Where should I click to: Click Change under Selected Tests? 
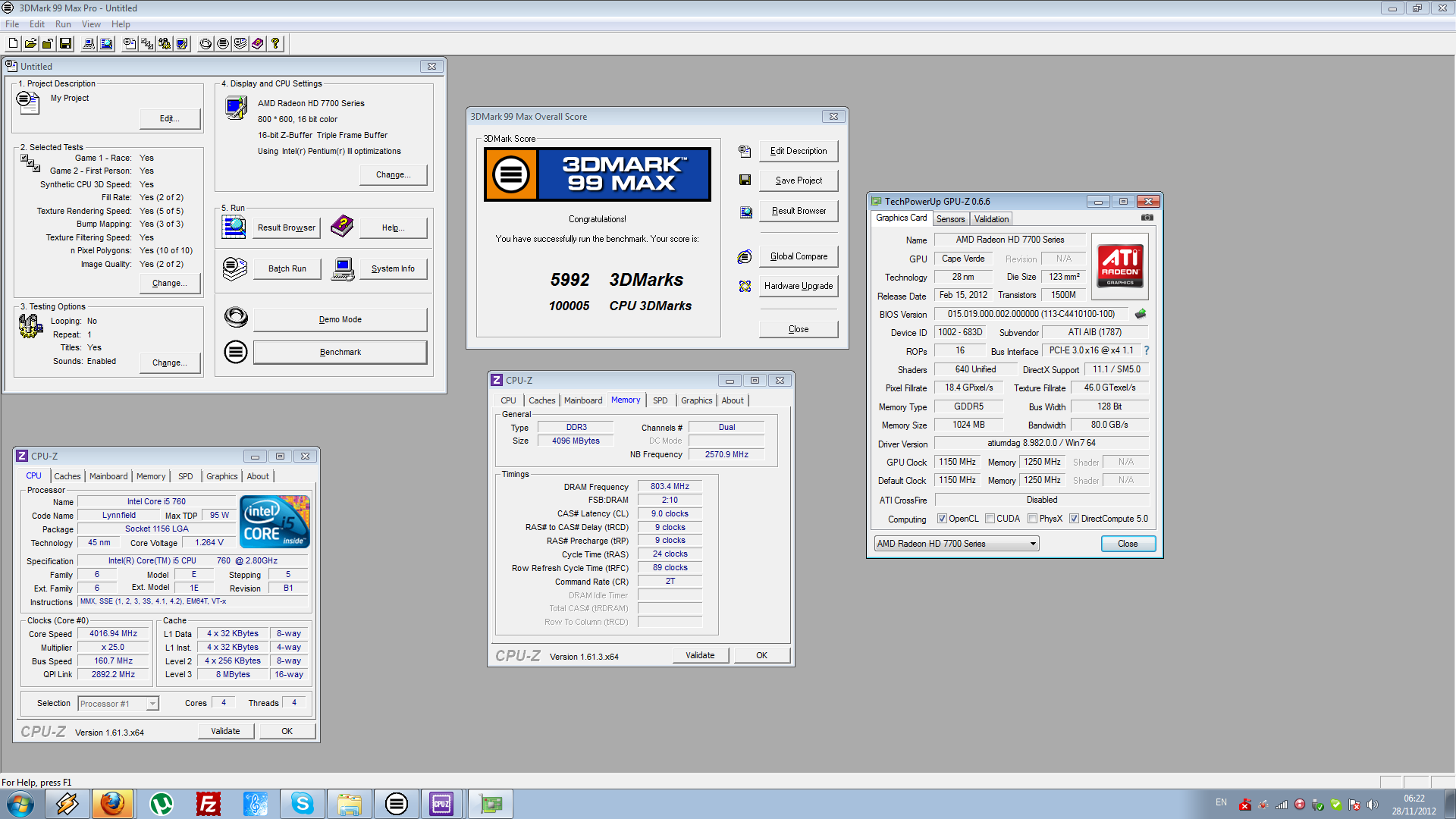[x=170, y=283]
